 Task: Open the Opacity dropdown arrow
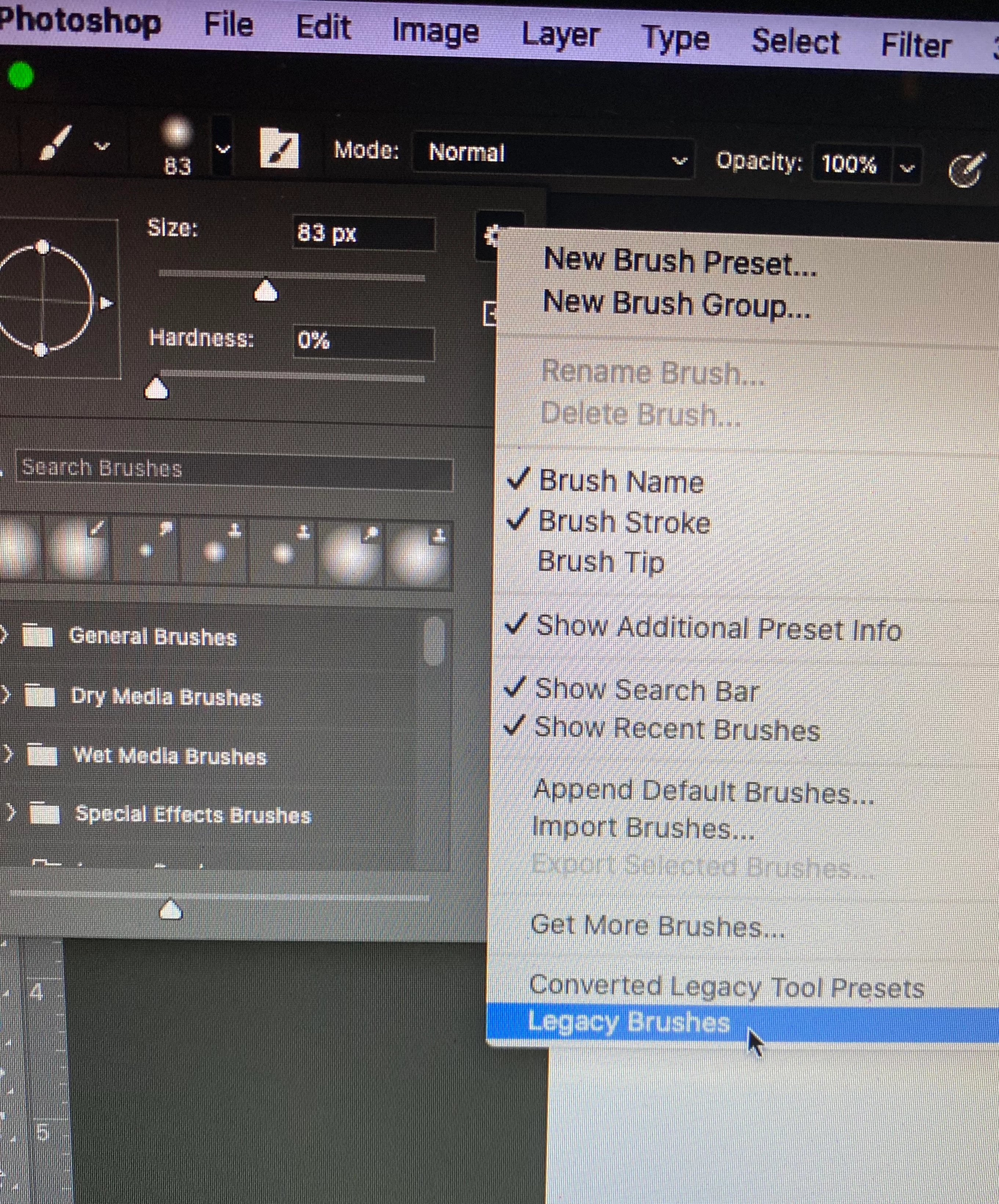pos(907,168)
